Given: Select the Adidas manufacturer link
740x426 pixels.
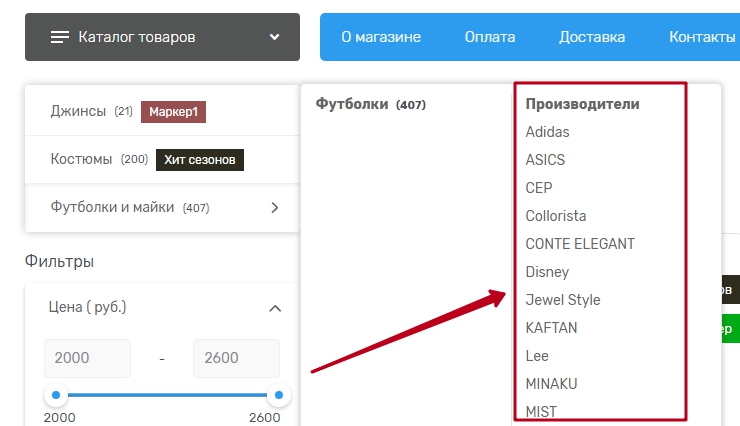Looking at the screenshot, I should (x=547, y=132).
